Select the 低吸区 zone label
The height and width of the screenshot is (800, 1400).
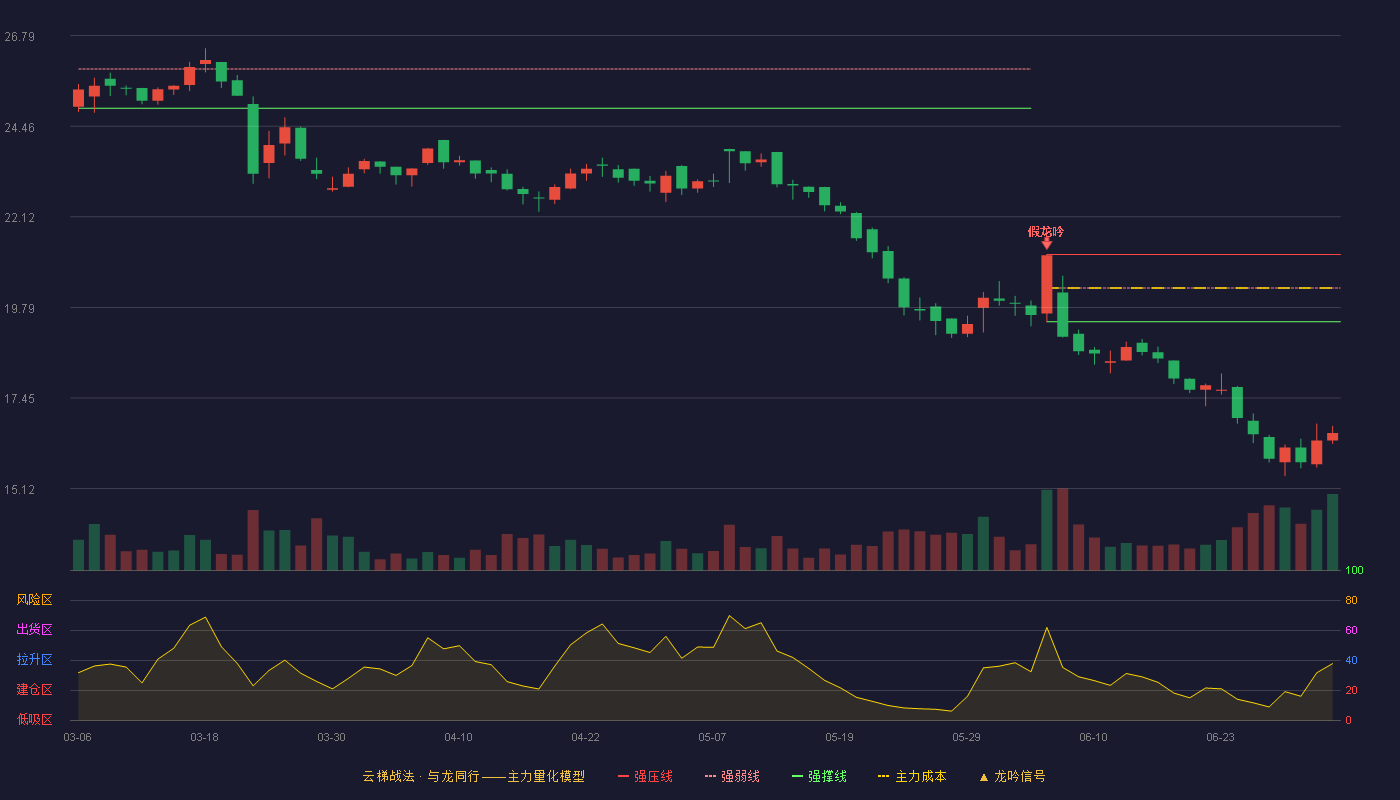coord(34,720)
